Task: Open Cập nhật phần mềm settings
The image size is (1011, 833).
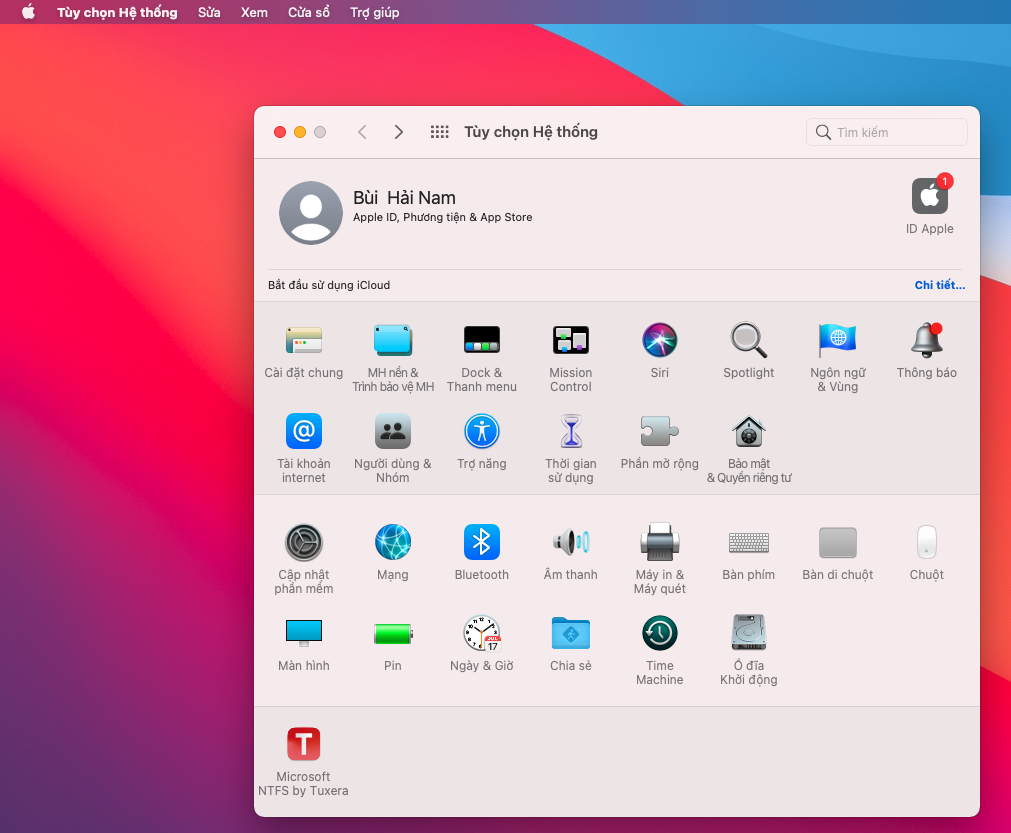Action: pos(304,542)
